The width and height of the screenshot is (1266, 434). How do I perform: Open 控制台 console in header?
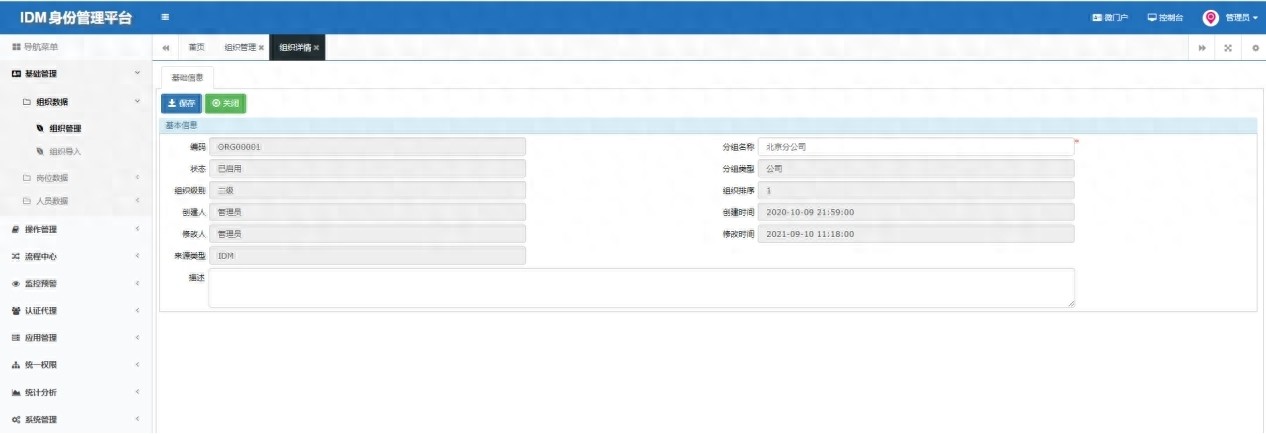1165,17
